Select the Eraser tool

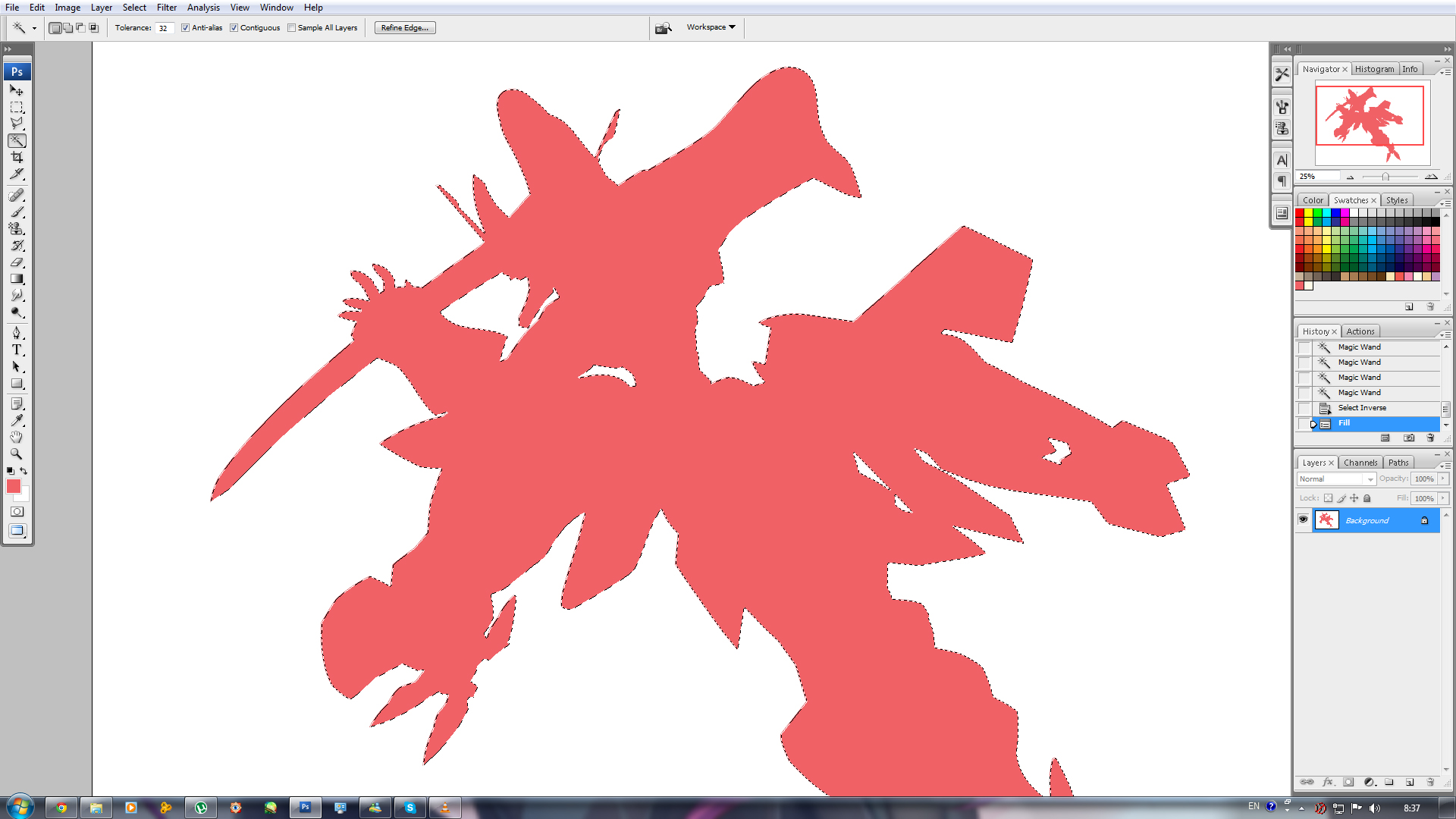[17, 262]
